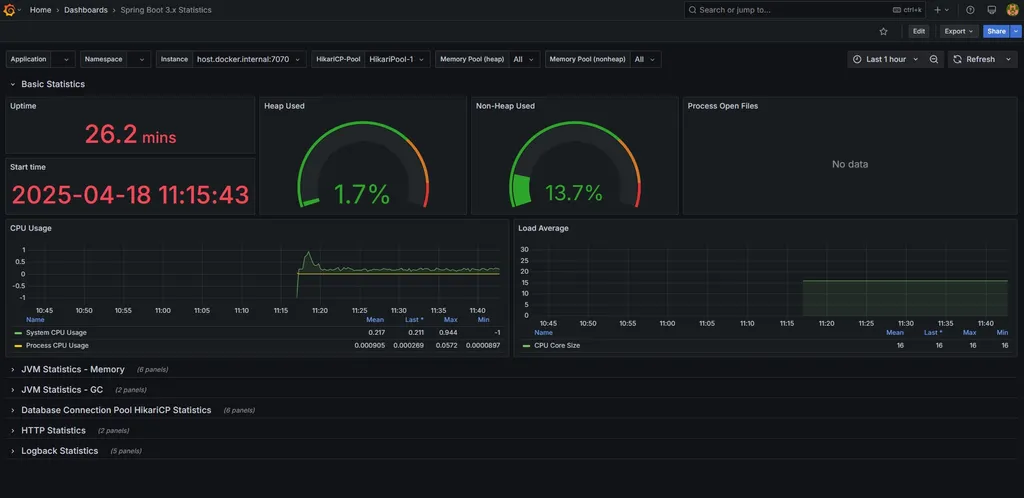This screenshot has height=498, width=1024.
Task: Click the plus icon to add new
Action: point(938,10)
